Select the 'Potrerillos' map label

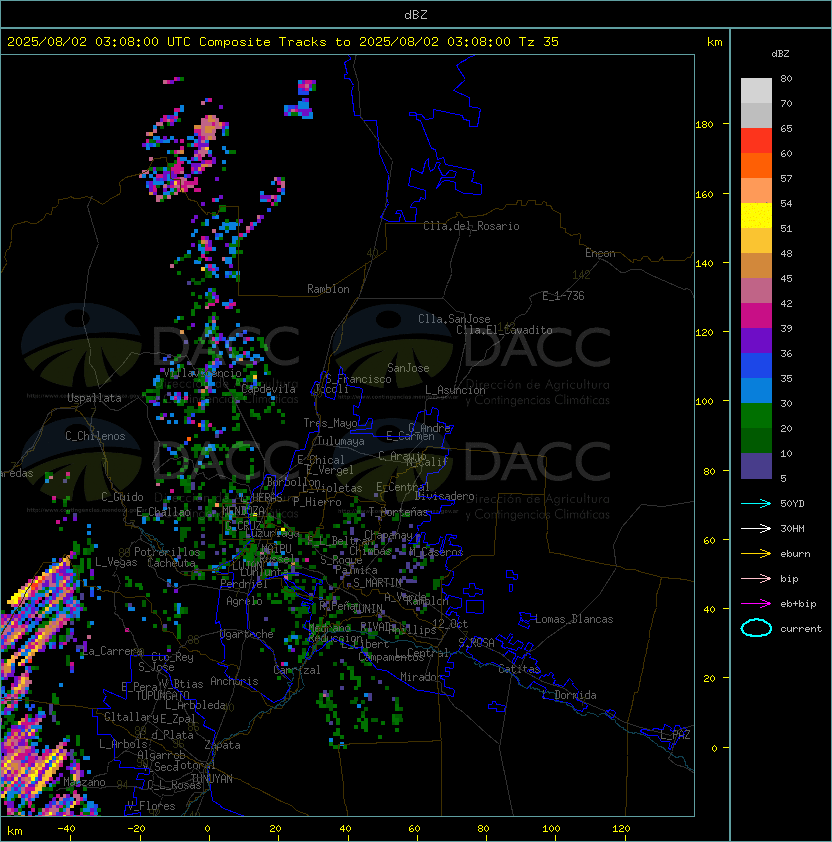[x=167, y=552]
